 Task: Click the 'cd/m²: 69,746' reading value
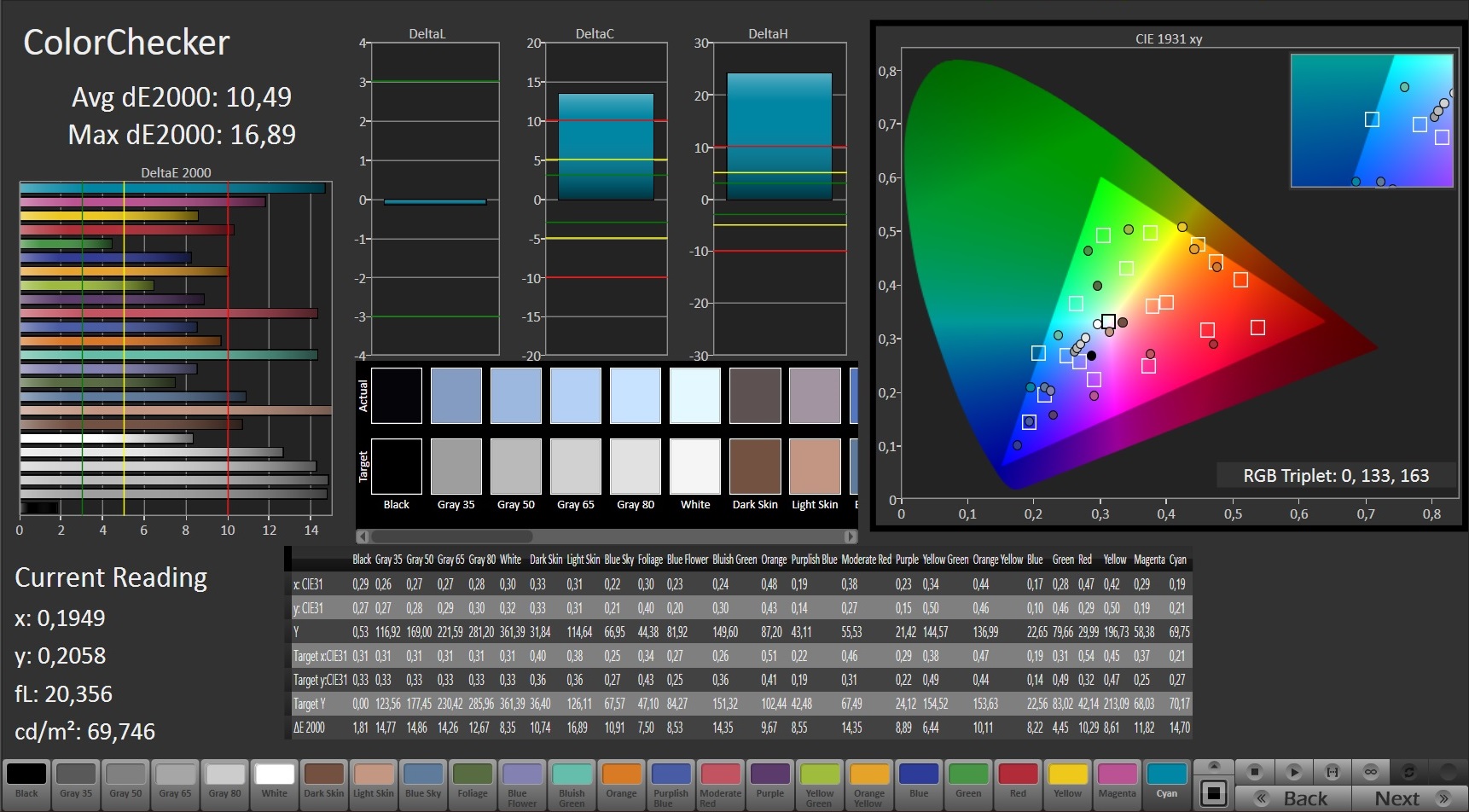pos(84,732)
